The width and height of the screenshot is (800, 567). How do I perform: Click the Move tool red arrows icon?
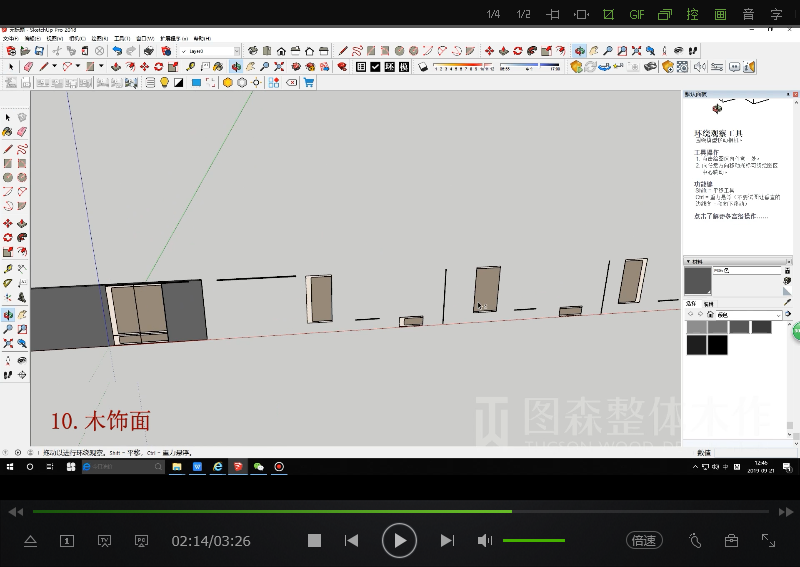[145, 67]
